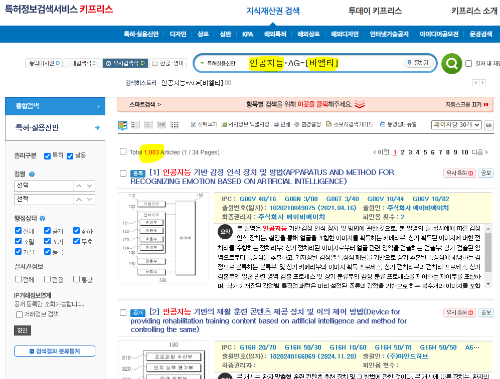Select 특허·실용신안 in the blue menu bar
Screen dimensions: 500x379
coord(141,34)
